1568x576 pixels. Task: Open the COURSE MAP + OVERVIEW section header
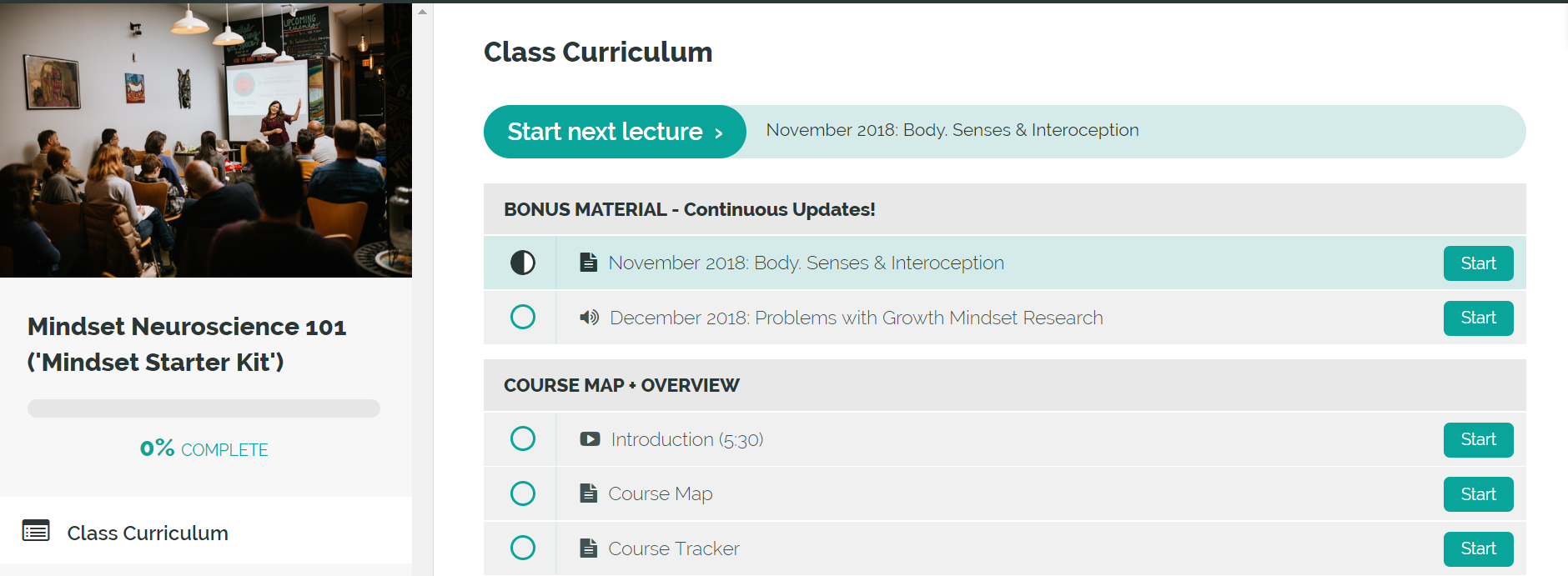(x=1005, y=385)
